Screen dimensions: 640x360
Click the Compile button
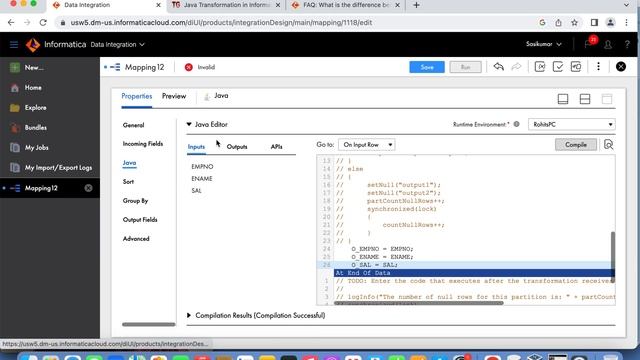pyautogui.click(x=576, y=144)
